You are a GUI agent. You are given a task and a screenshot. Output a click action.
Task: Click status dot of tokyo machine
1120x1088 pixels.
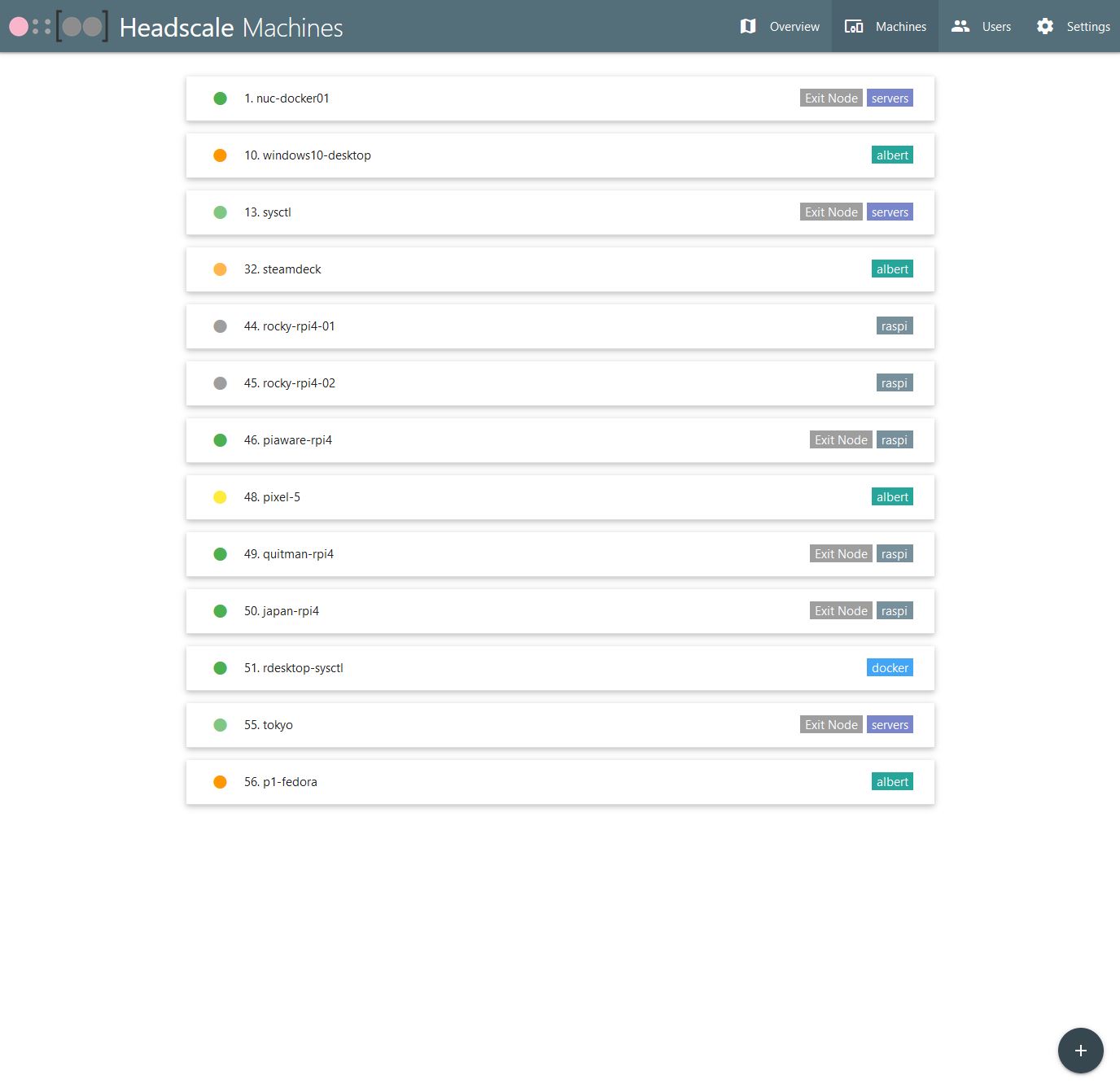click(220, 725)
